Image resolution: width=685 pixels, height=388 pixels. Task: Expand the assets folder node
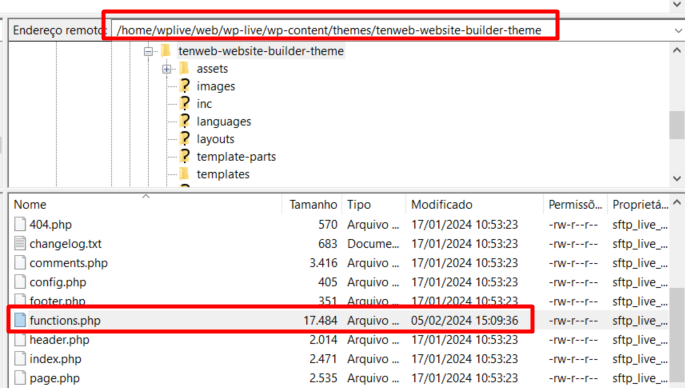click(x=166, y=69)
